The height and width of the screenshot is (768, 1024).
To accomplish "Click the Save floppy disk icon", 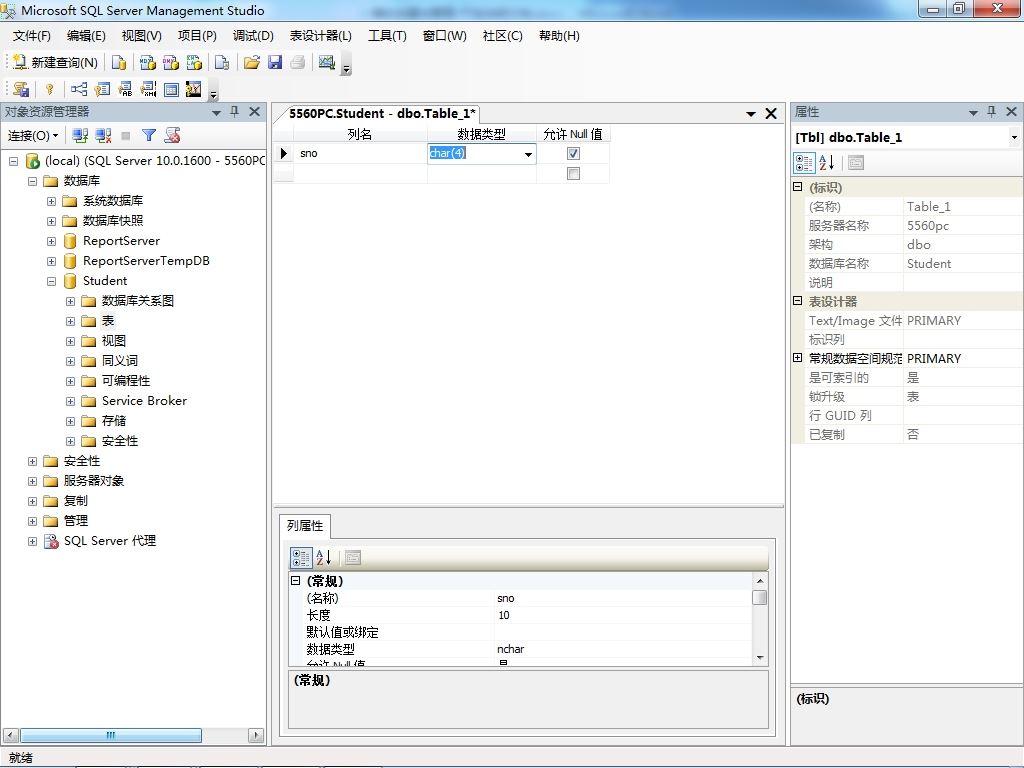I will (275, 62).
